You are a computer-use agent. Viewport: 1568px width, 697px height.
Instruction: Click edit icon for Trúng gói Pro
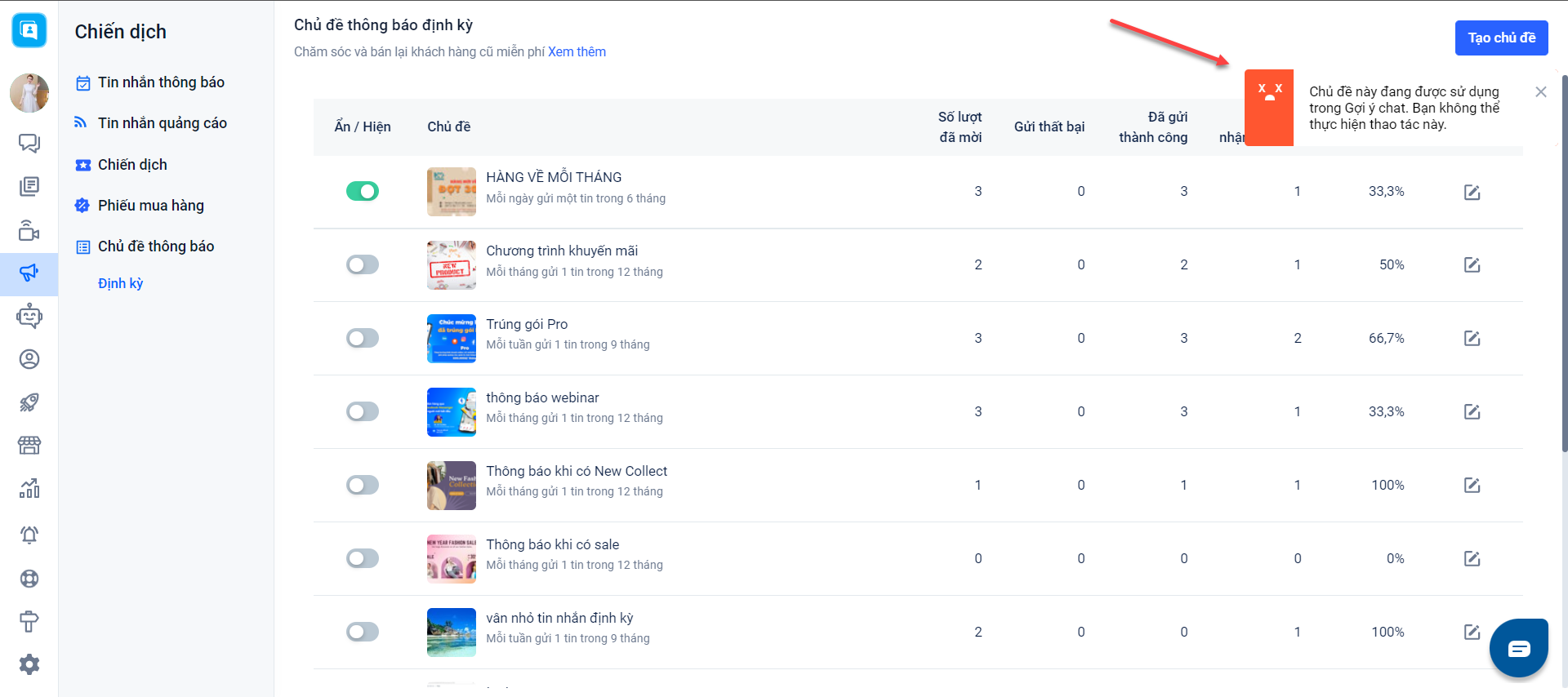(1472, 338)
